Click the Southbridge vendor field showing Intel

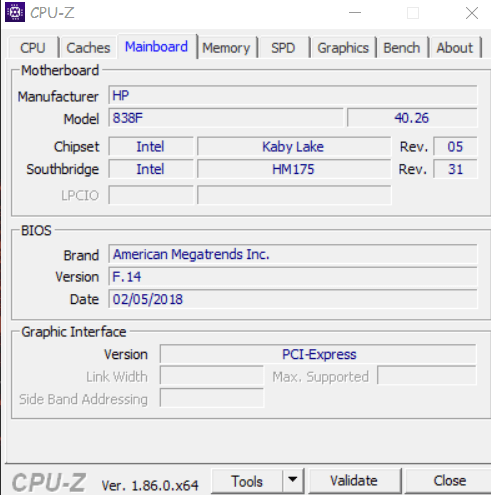(x=151, y=169)
